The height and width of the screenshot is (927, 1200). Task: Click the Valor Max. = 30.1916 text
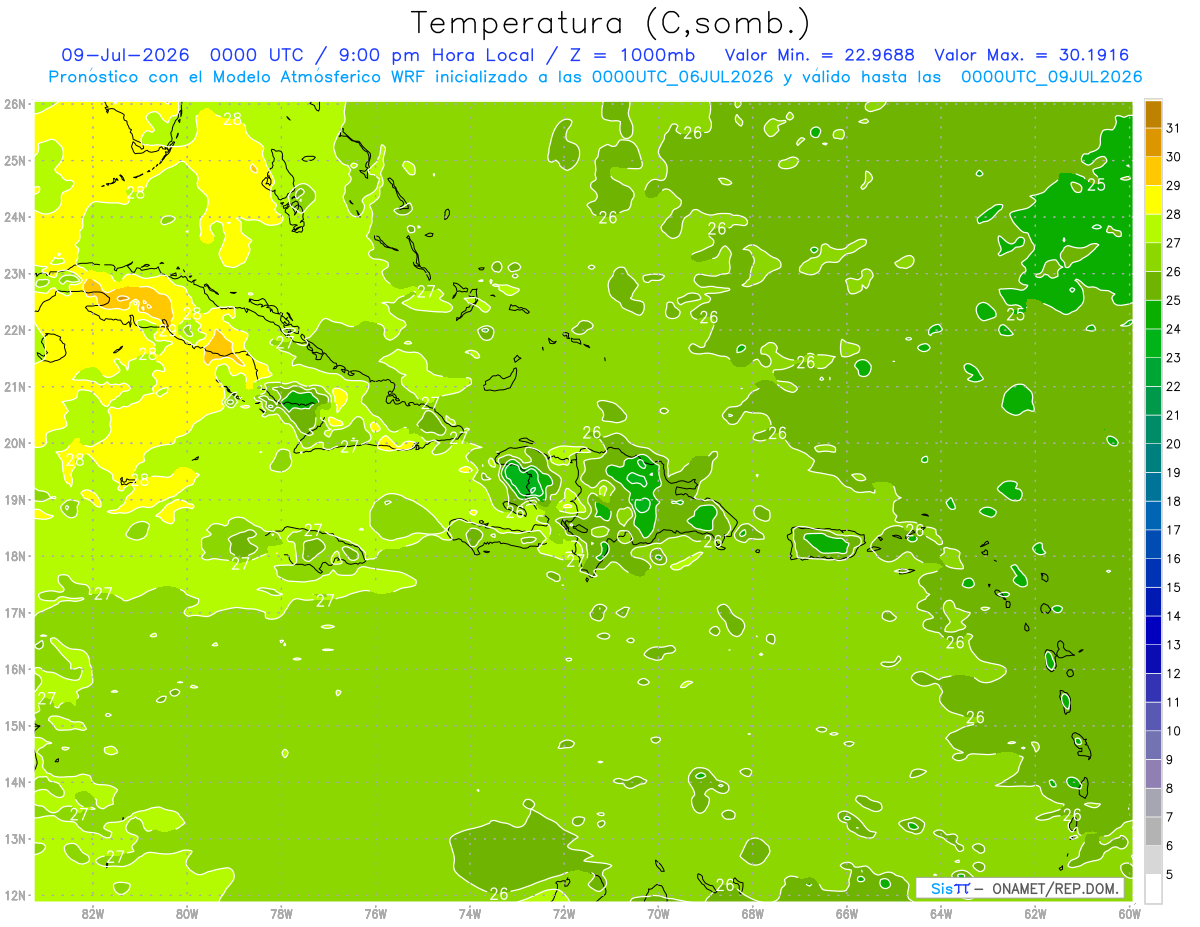coord(1031,55)
